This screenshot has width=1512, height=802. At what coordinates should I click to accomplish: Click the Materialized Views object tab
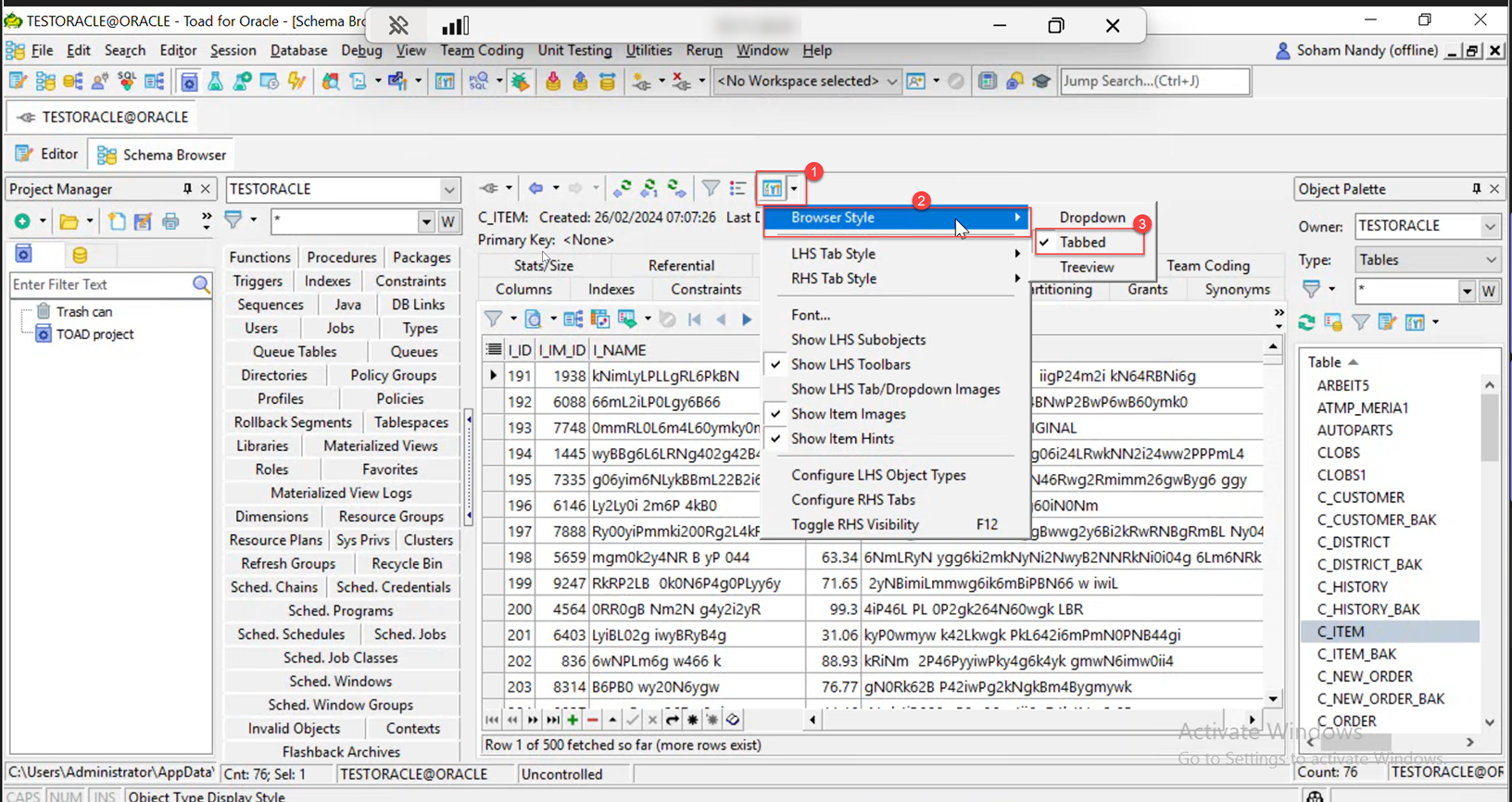[380, 445]
